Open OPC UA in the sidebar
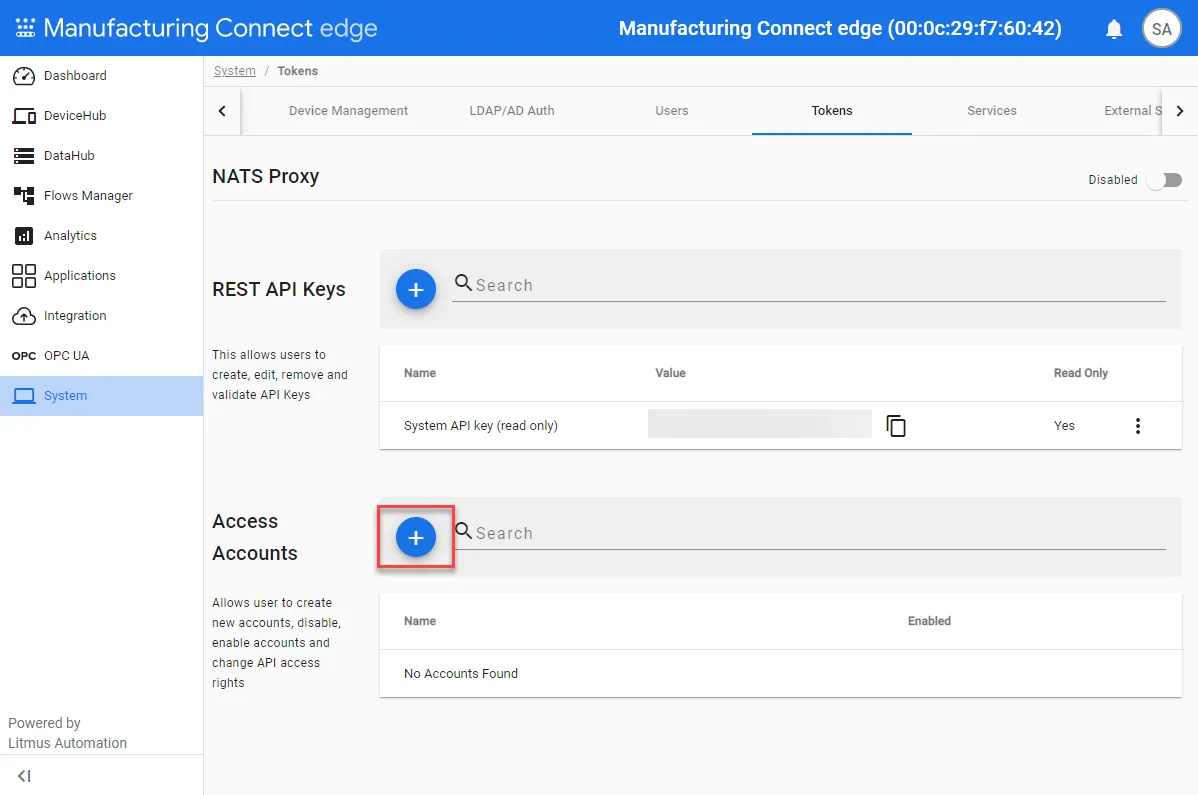Viewport: 1198px width, 795px height. 102,356
